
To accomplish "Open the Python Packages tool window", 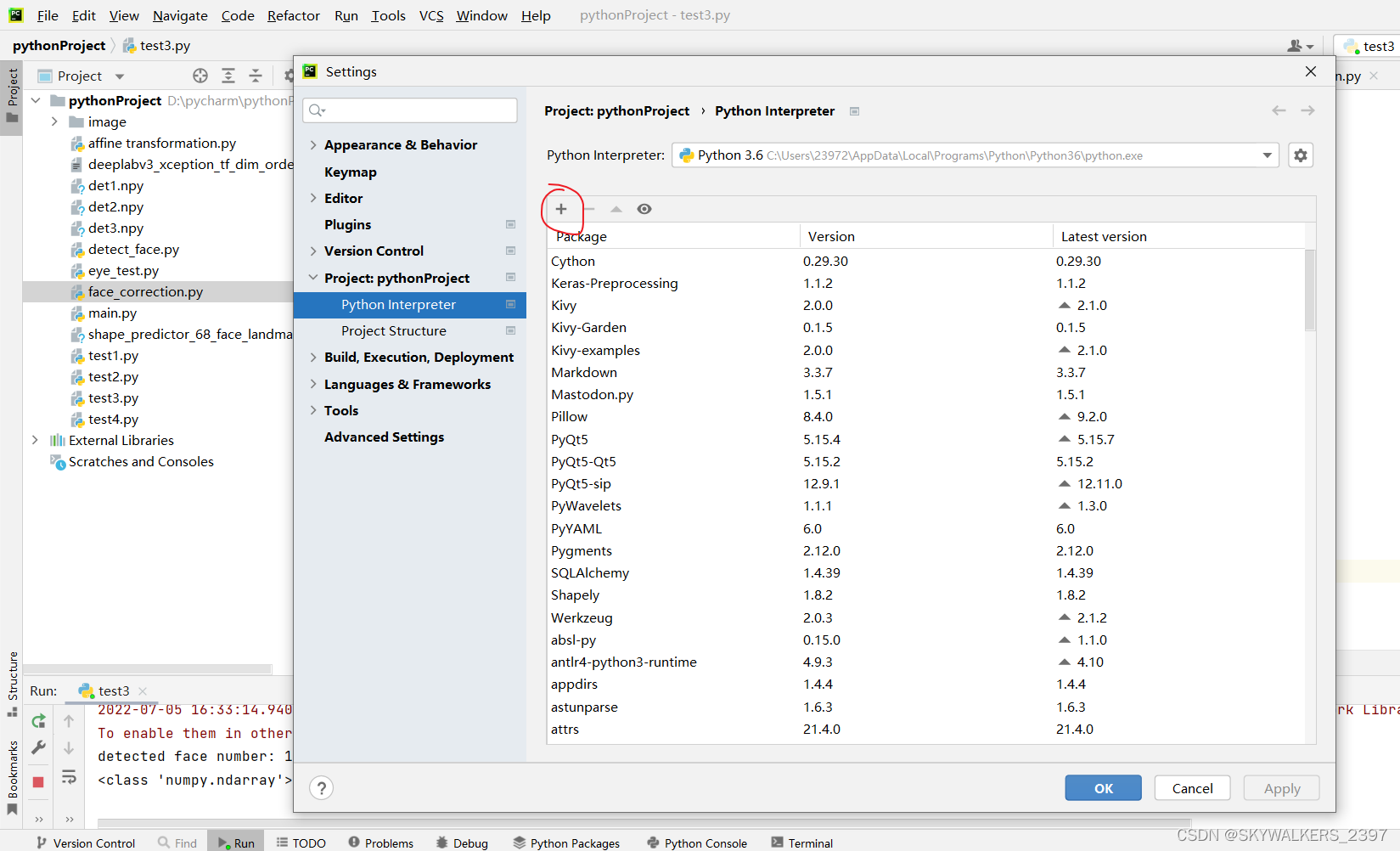I will pyautogui.click(x=566, y=843).
